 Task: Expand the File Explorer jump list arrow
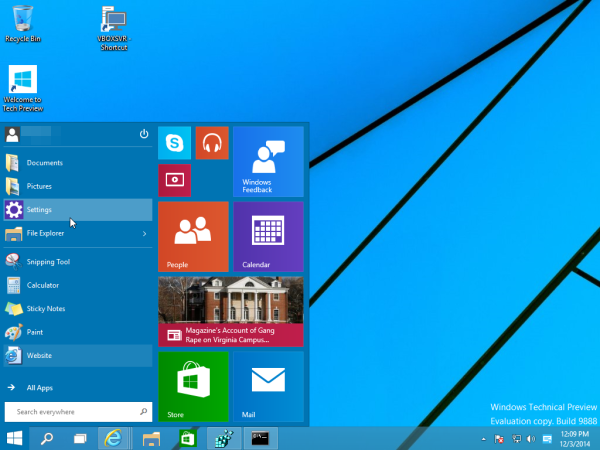[x=144, y=234]
